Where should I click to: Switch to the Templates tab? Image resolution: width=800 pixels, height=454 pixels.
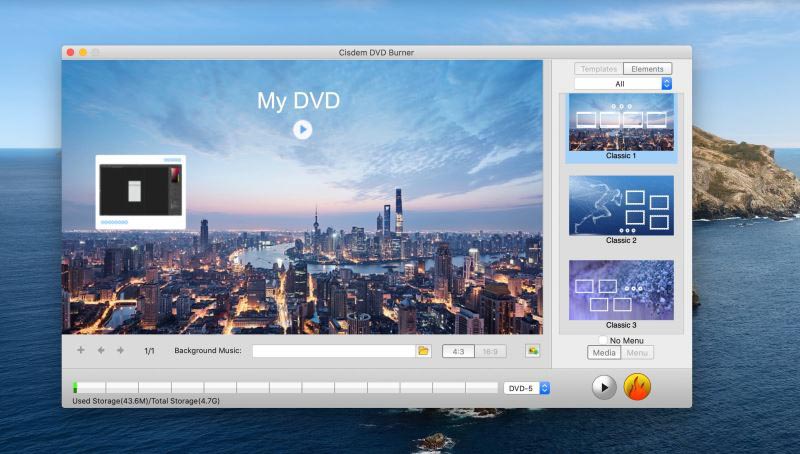599,69
